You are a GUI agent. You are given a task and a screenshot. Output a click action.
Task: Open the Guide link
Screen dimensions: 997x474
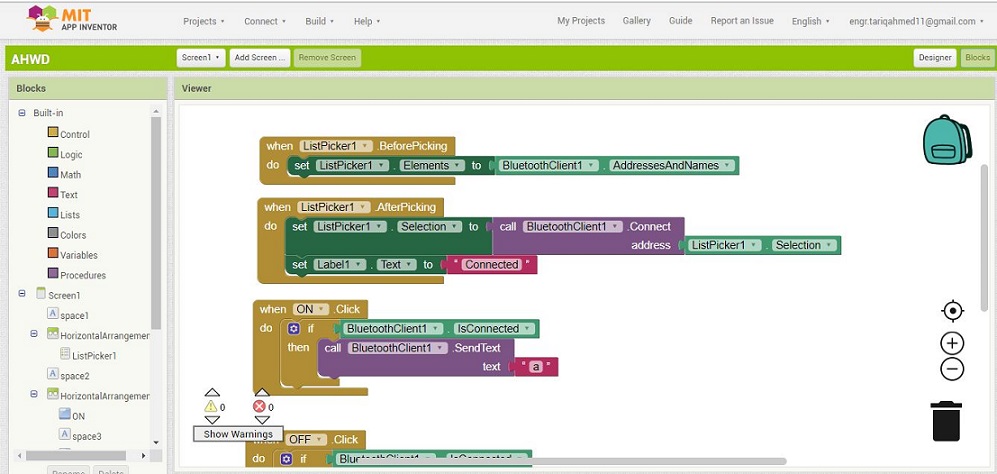point(680,20)
